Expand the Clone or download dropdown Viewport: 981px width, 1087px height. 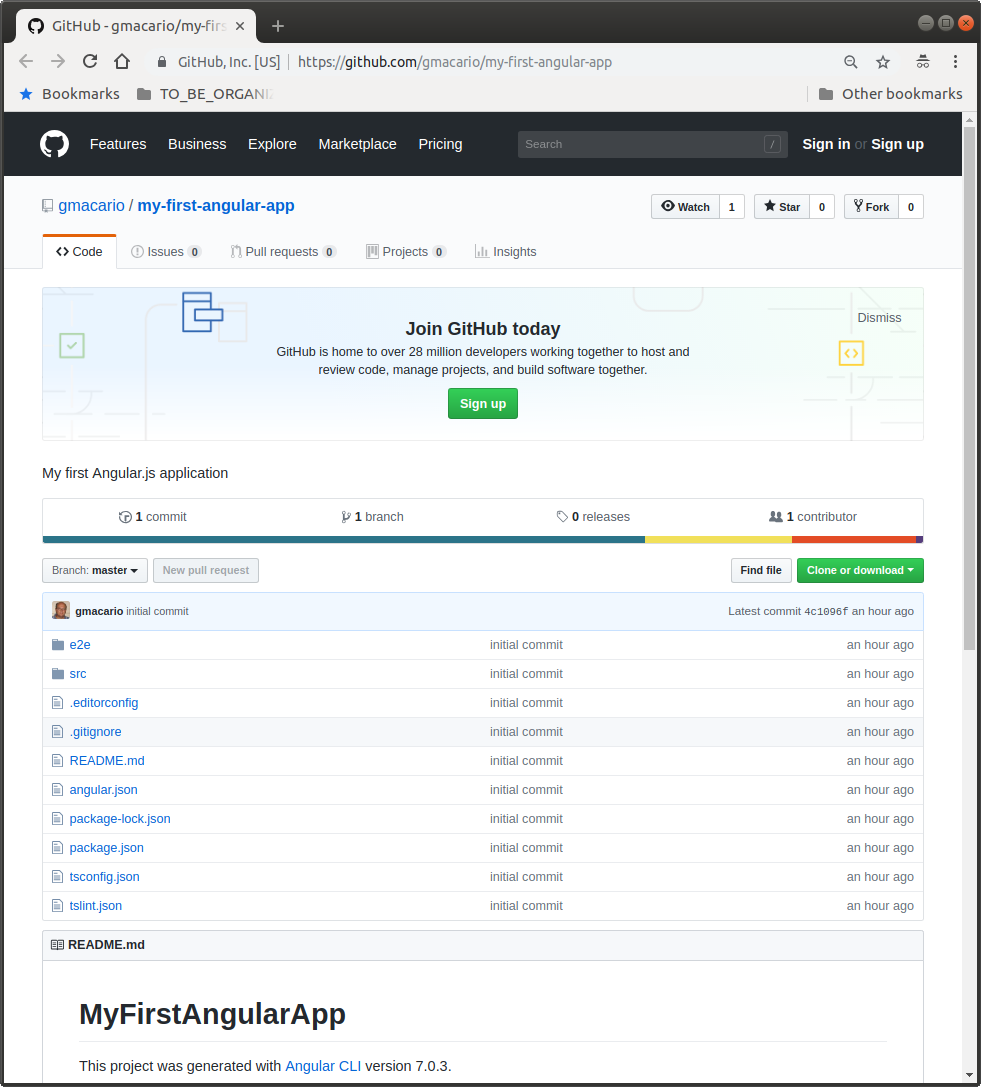pos(860,571)
